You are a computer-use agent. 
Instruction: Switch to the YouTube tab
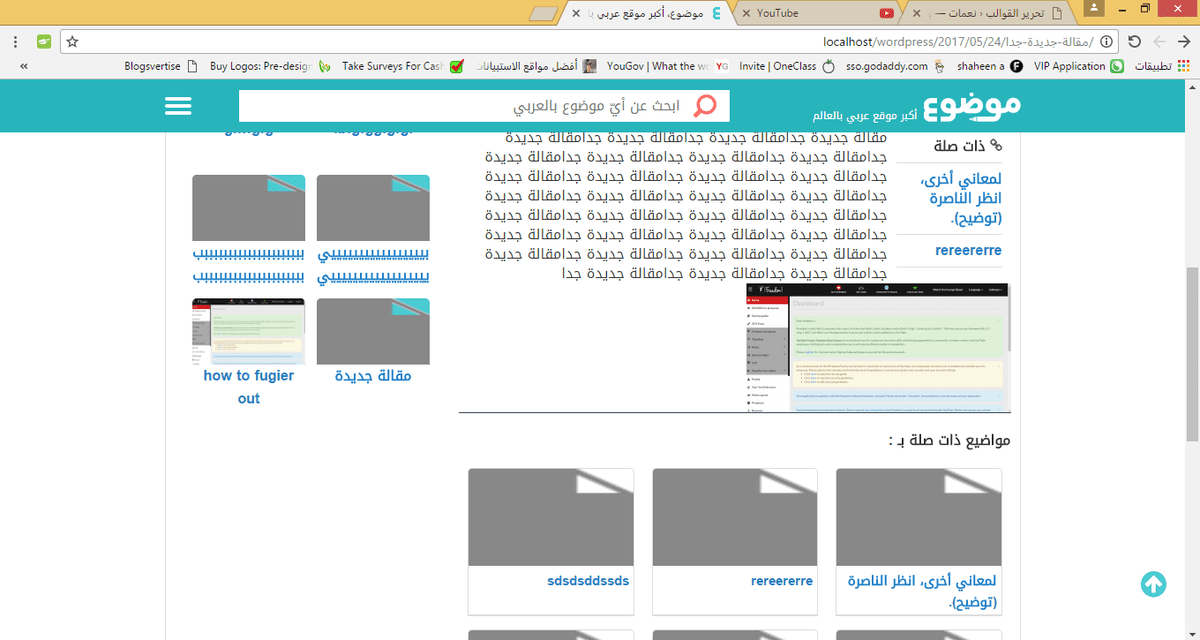[818, 13]
